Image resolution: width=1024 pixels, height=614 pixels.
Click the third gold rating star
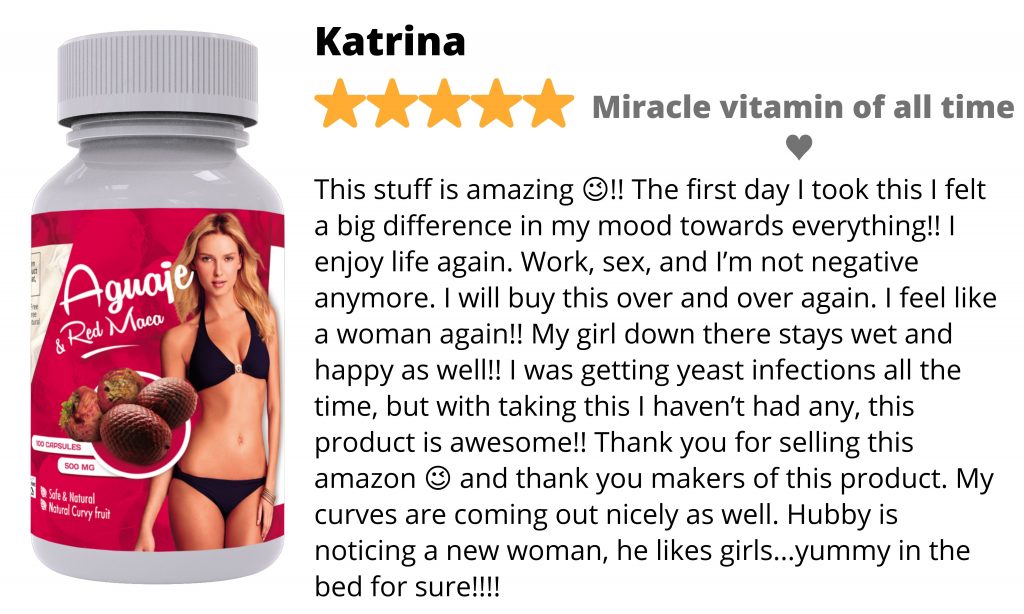[x=444, y=103]
